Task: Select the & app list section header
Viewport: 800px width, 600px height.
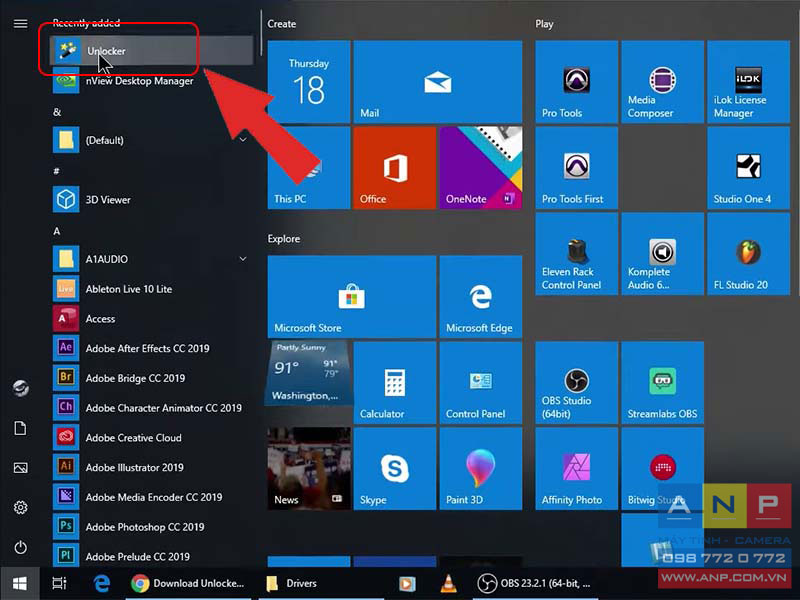Action: tap(57, 112)
